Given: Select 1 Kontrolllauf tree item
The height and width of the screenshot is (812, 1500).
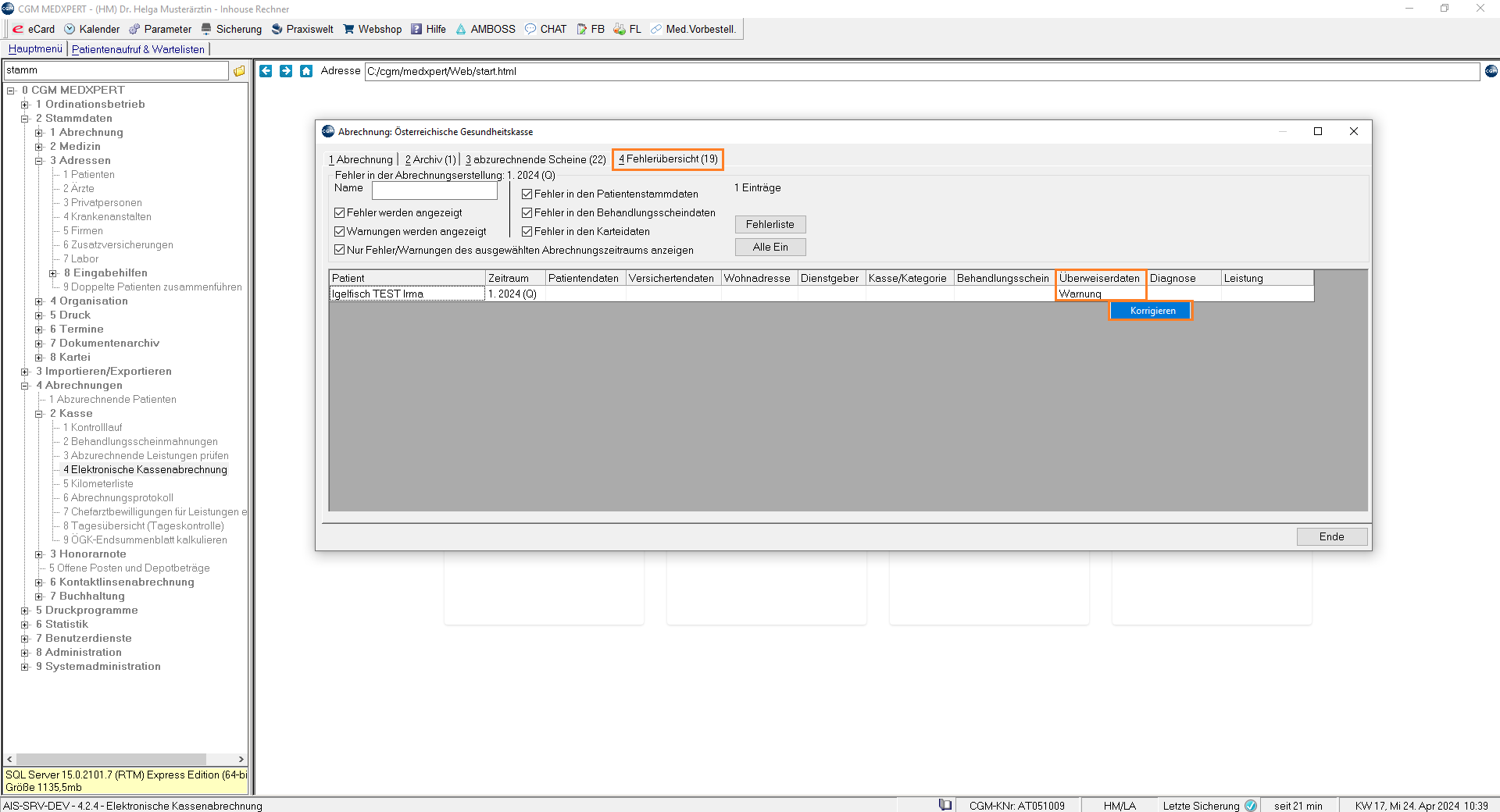Looking at the screenshot, I should (x=92, y=428).
